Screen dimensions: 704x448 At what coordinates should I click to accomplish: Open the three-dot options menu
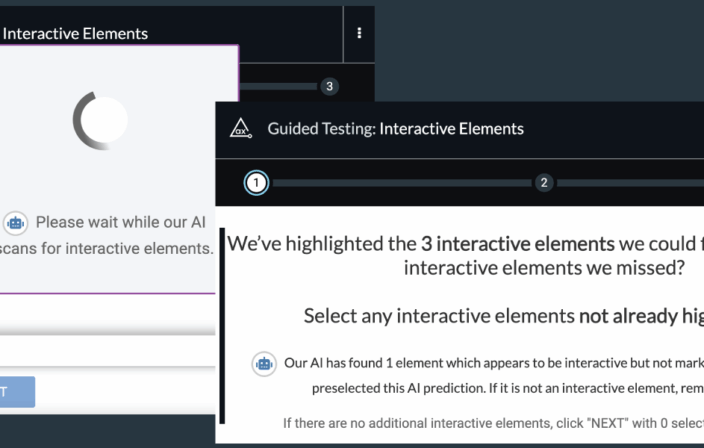(x=359, y=33)
